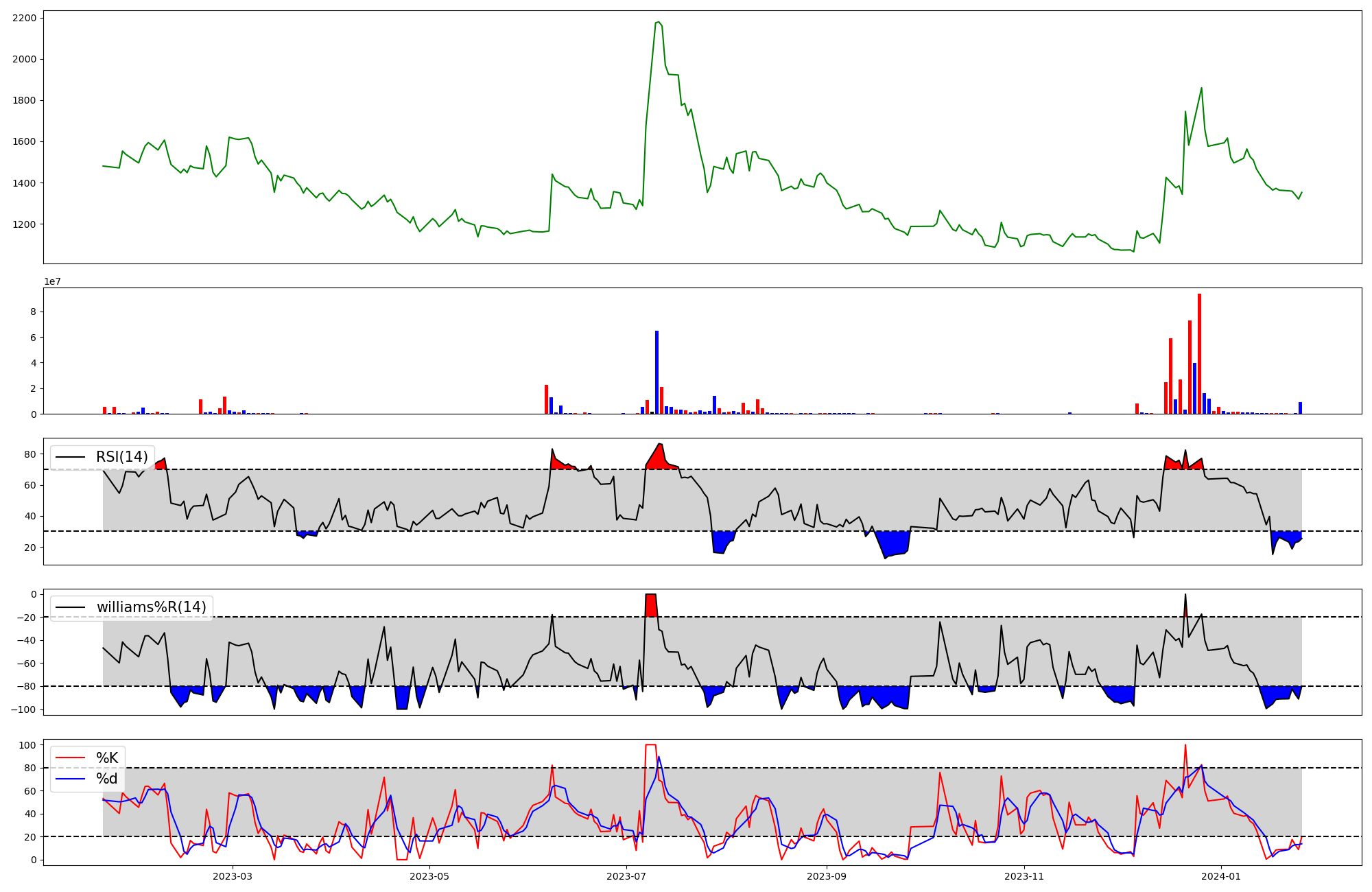
Task: Click the -100 tick on Williams axis
Action: [24, 709]
